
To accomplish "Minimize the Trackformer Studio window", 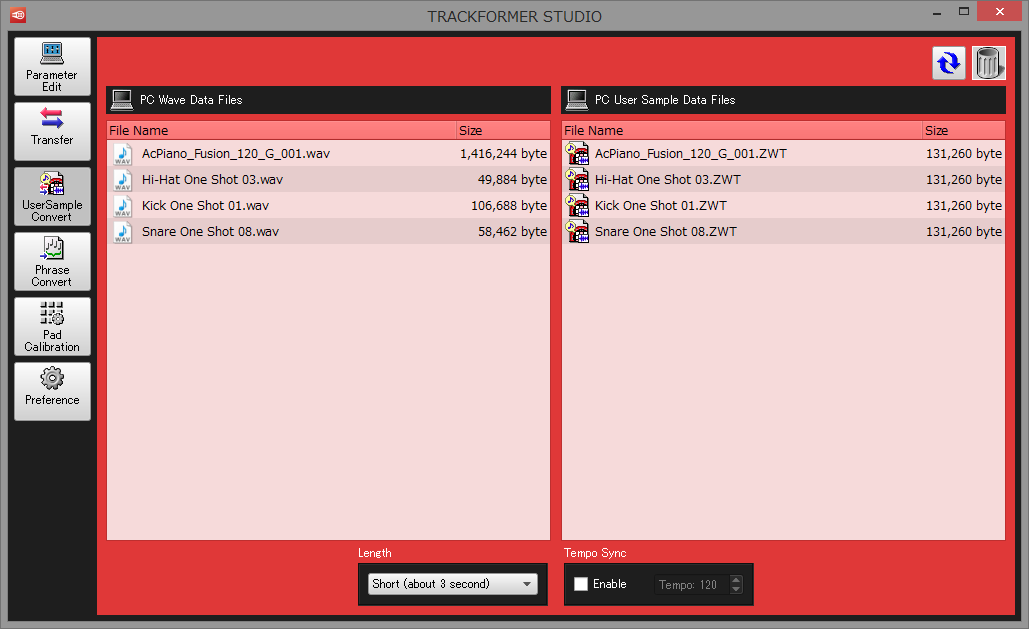I will (x=936, y=12).
